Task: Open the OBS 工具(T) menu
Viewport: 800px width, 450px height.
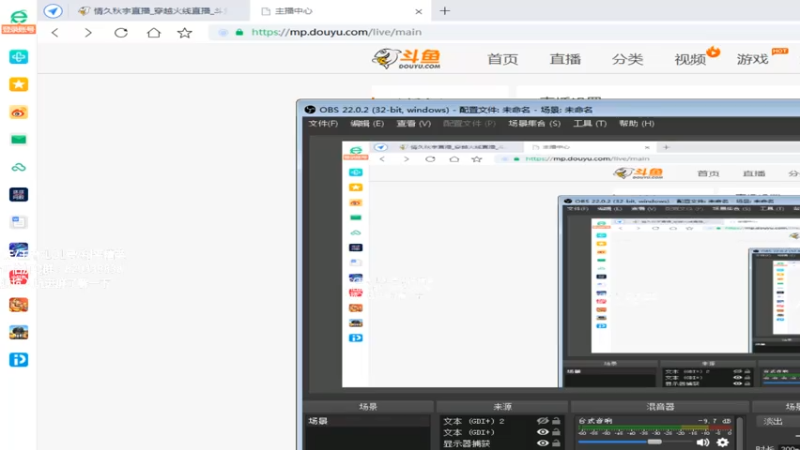Action: [590, 123]
